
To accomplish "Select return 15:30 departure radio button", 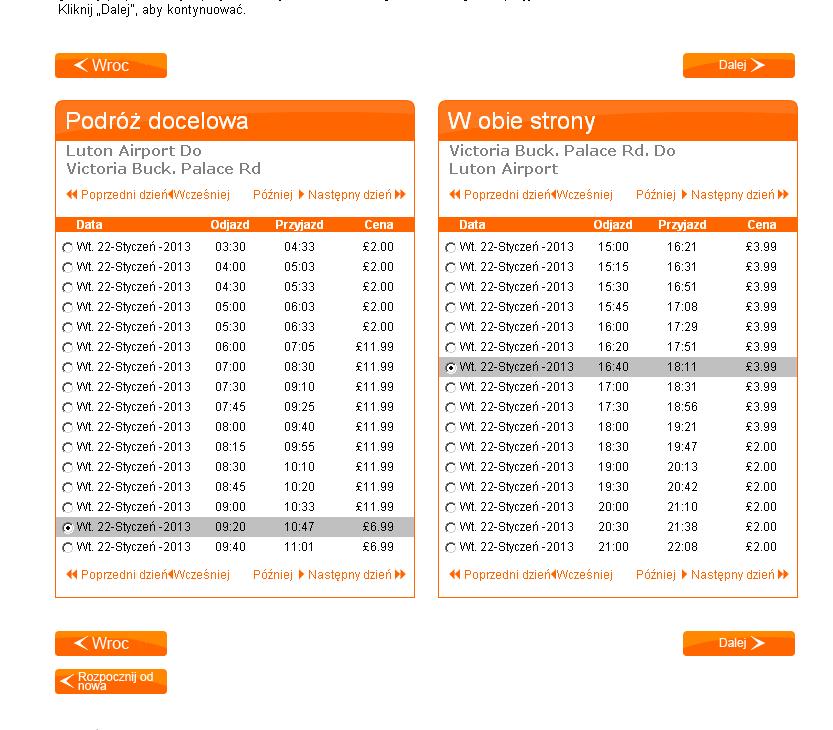I will [450, 287].
